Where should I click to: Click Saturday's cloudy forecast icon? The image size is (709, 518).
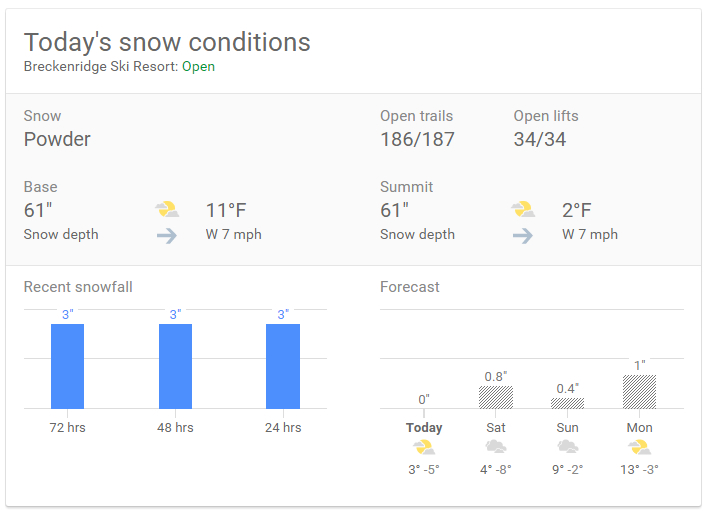click(496, 447)
